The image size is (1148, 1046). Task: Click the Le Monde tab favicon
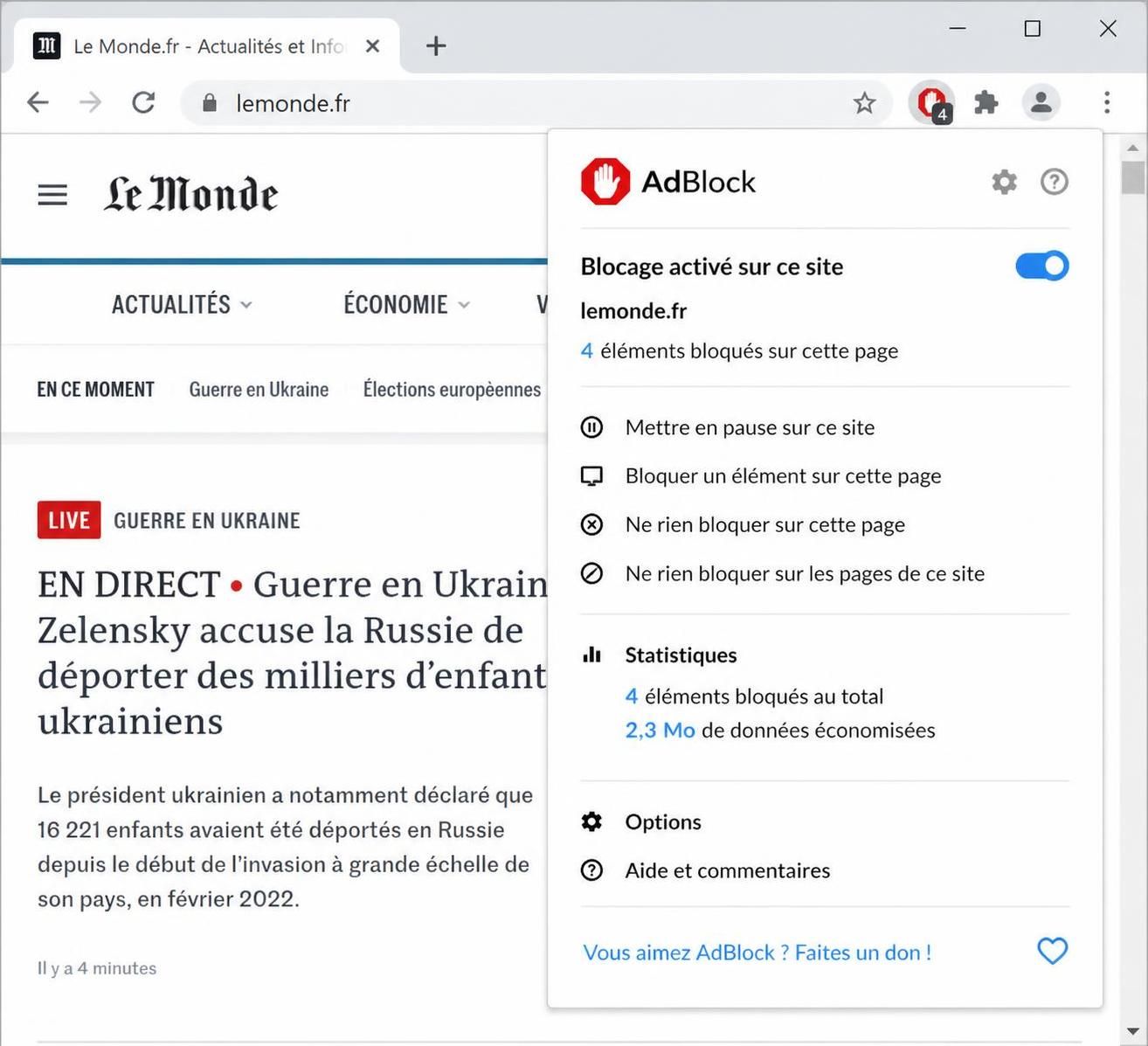(x=46, y=46)
